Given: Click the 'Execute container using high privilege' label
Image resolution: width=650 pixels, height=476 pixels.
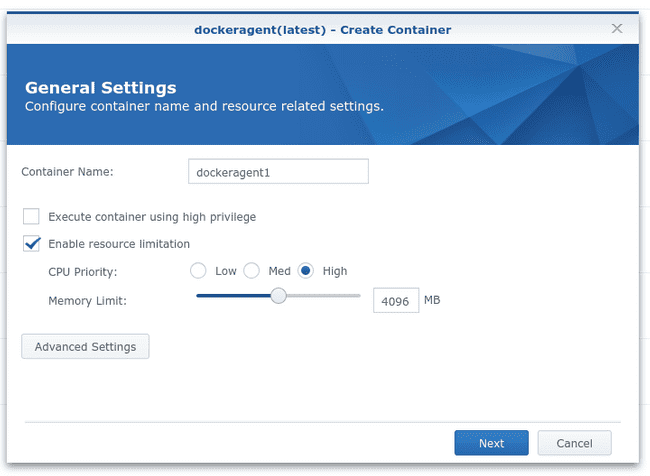Looking at the screenshot, I should point(152,217).
